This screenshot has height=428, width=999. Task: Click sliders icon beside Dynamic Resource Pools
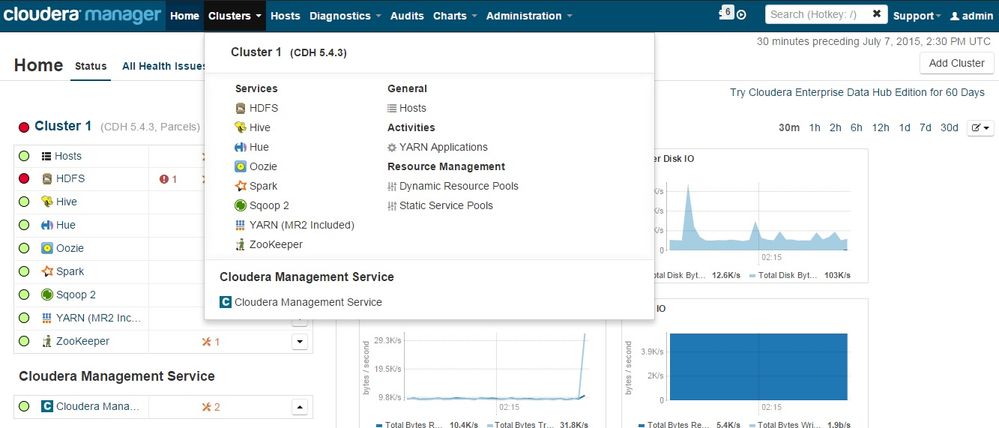(392, 187)
